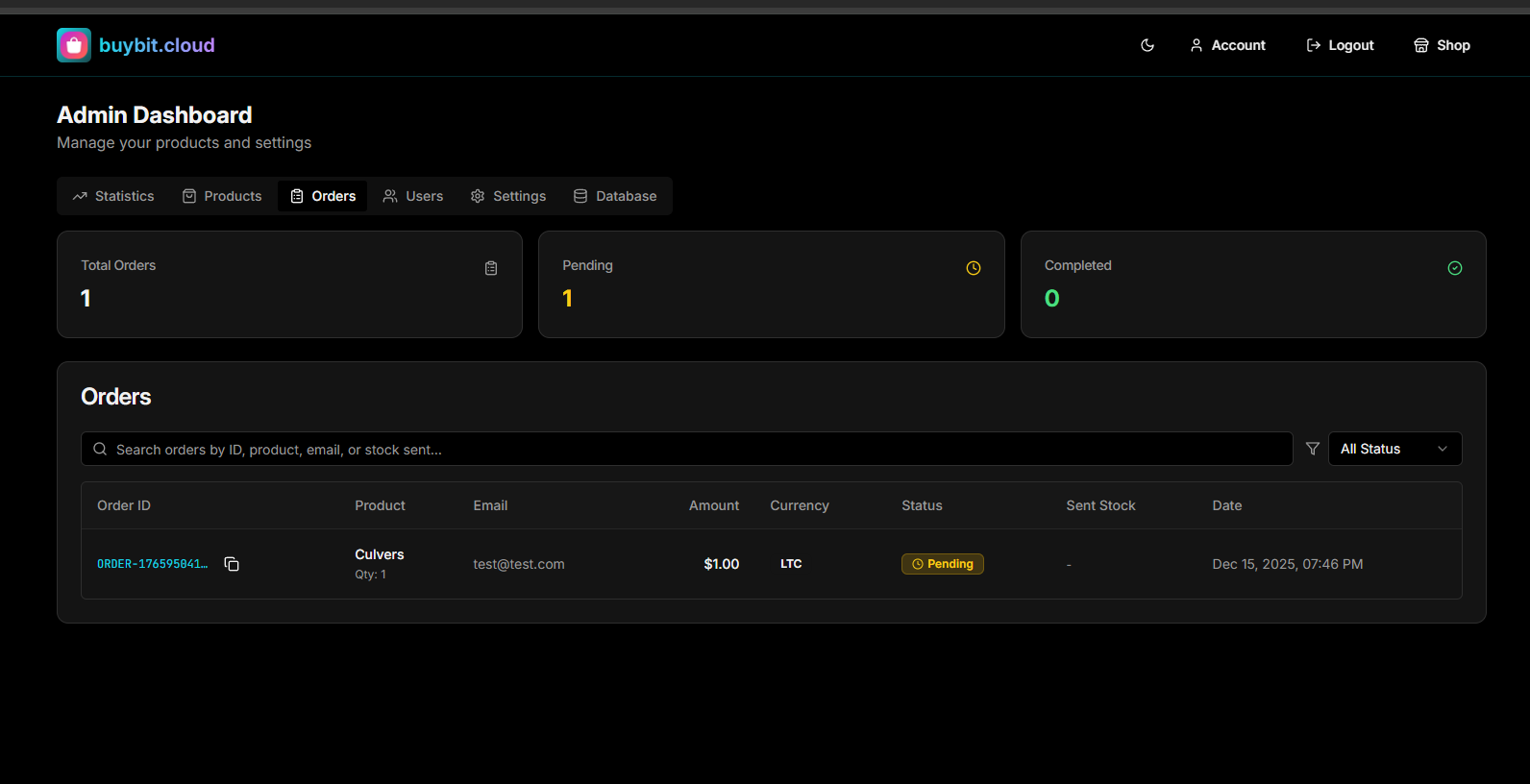Switch to the Statistics tab
This screenshot has width=1530, height=784.
pos(113,196)
